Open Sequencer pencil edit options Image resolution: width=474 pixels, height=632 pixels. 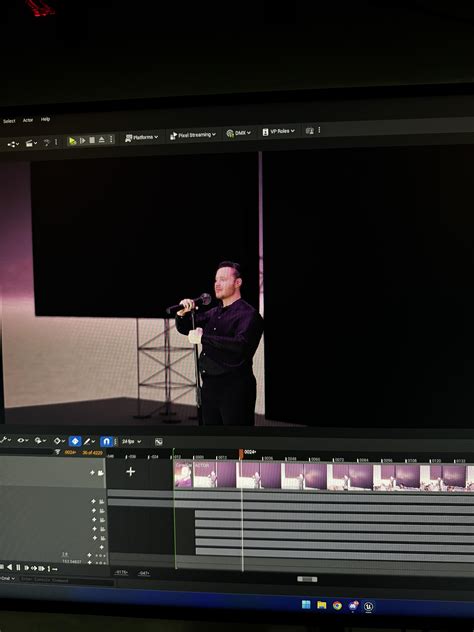(89, 442)
